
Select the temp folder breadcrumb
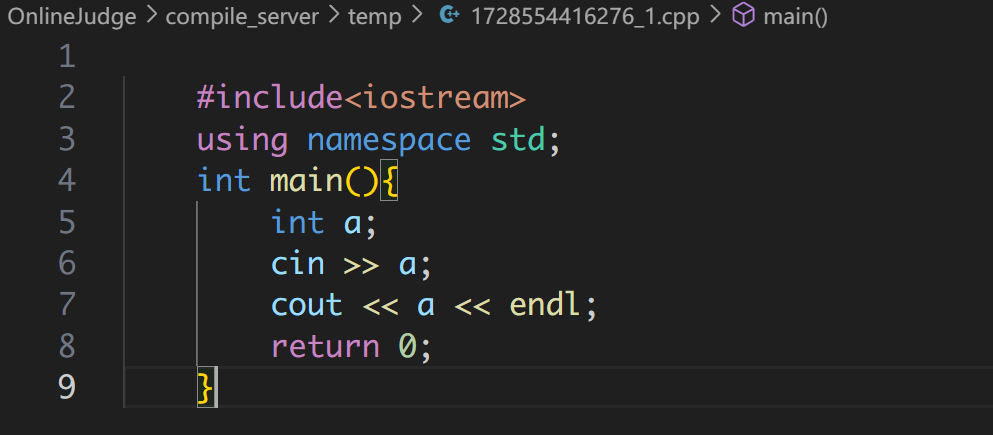pos(374,16)
